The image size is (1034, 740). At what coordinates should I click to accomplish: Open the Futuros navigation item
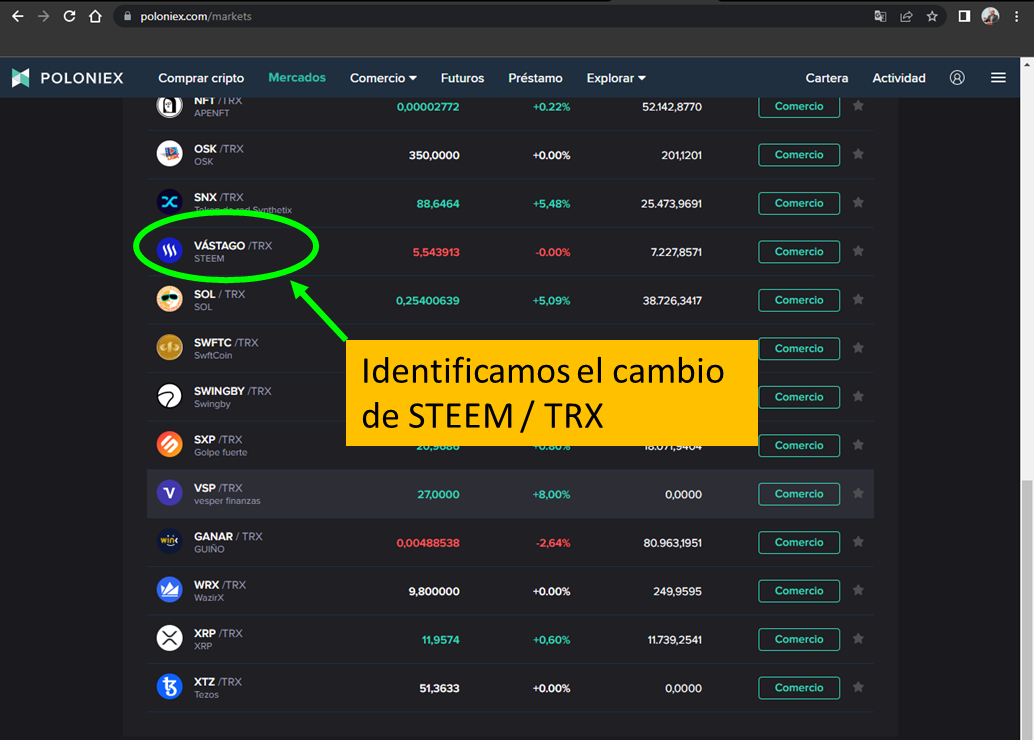pyautogui.click(x=462, y=78)
